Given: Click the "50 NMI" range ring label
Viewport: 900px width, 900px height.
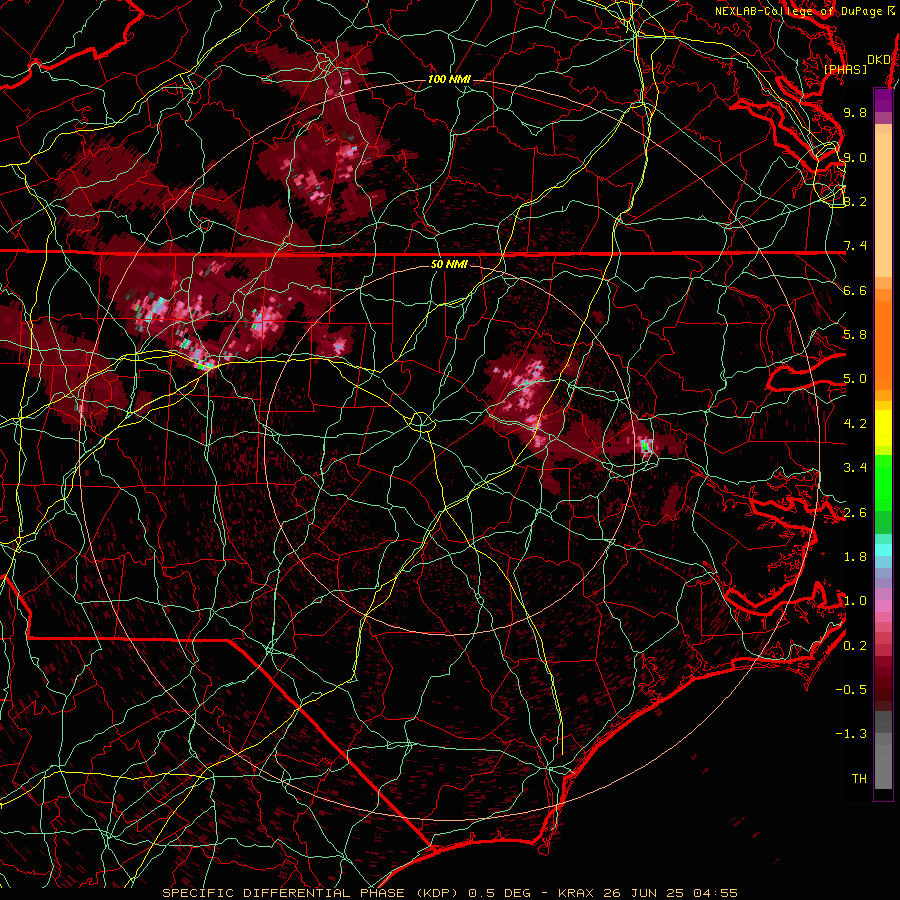Looking at the screenshot, I should point(449,264).
